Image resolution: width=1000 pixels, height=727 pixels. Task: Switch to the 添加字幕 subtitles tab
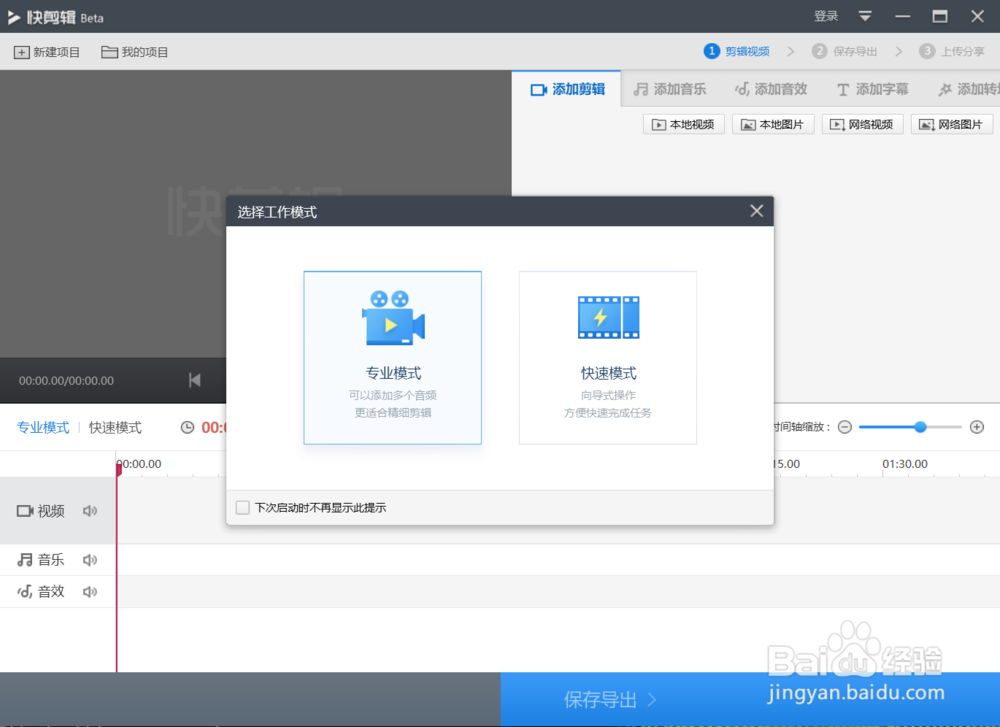871,88
